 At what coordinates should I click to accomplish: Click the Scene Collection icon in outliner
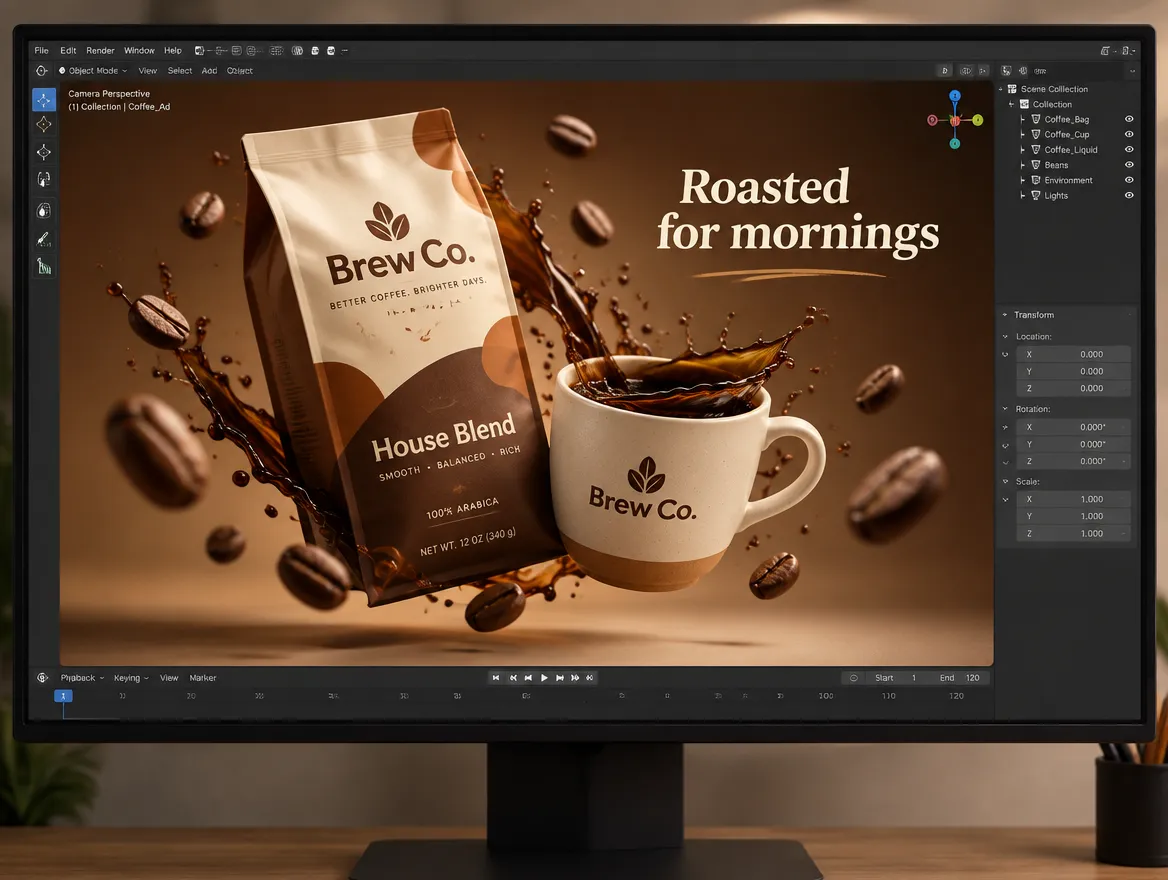pyautogui.click(x=1012, y=89)
